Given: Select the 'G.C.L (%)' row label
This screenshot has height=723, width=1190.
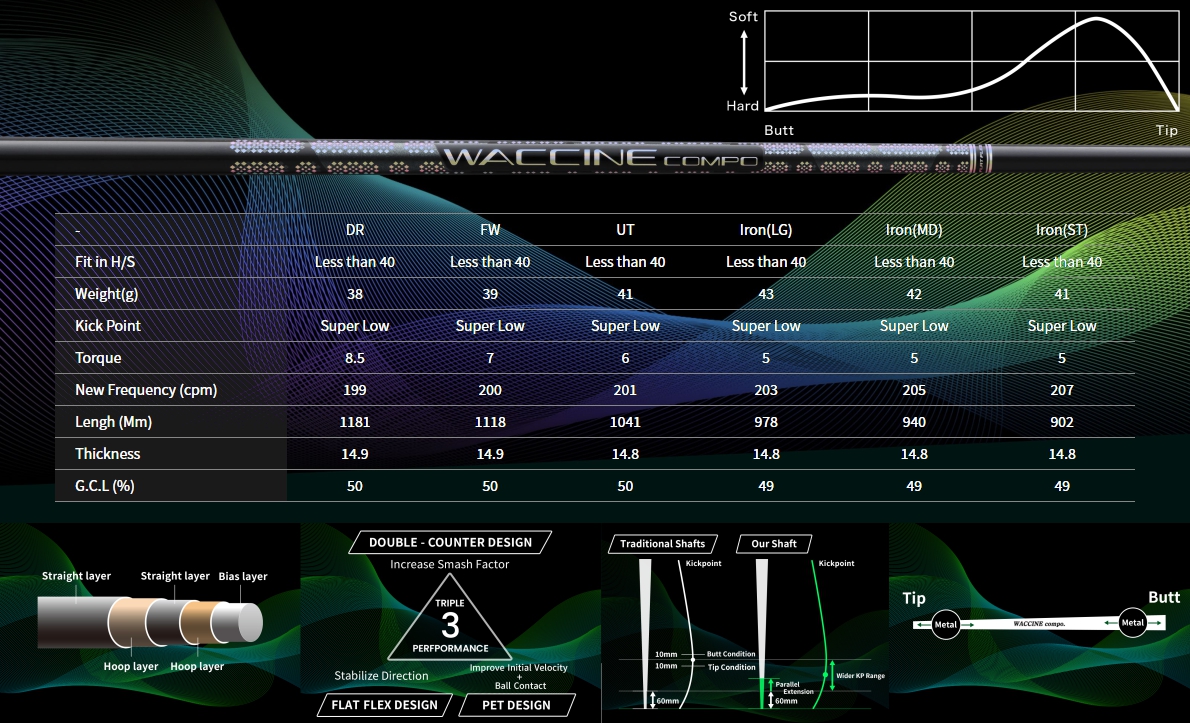Looking at the screenshot, I should click(x=105, y=486).
